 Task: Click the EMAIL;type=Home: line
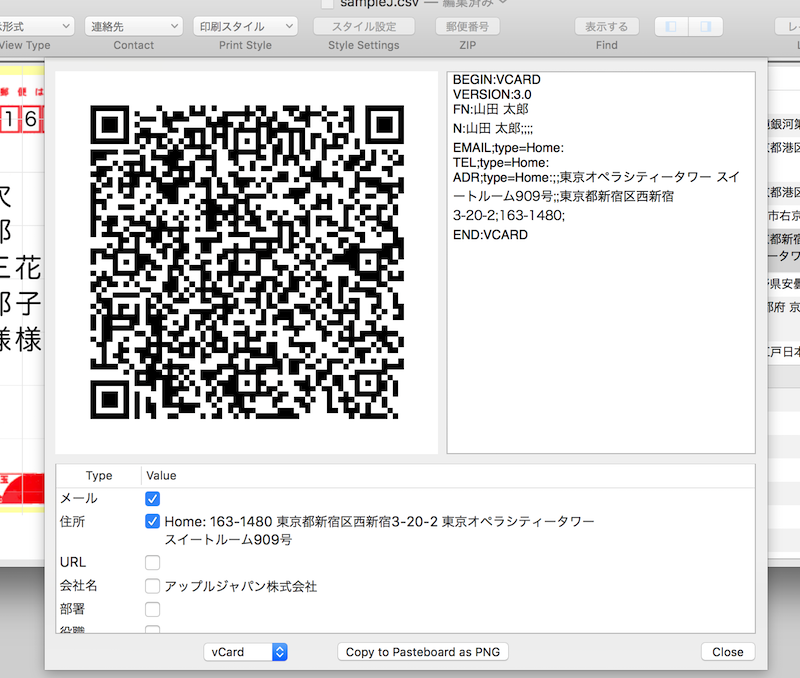click(508, 148)
